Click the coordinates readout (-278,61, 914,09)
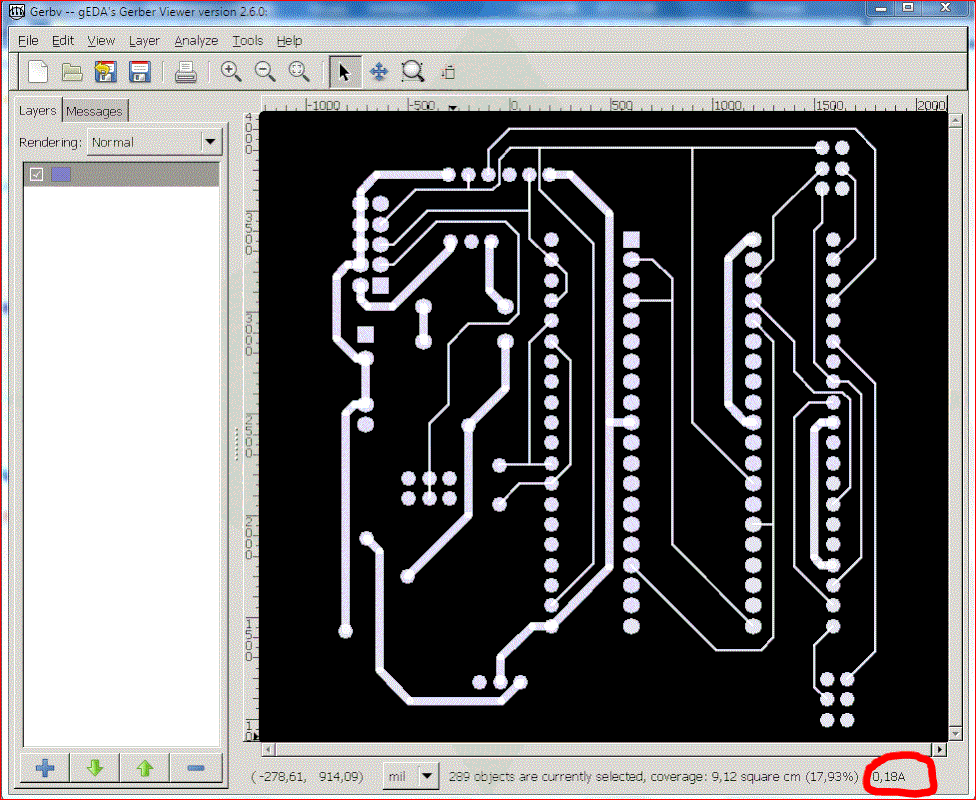The height and width of the screenshot is (800, 976). (x=307, y=777)
